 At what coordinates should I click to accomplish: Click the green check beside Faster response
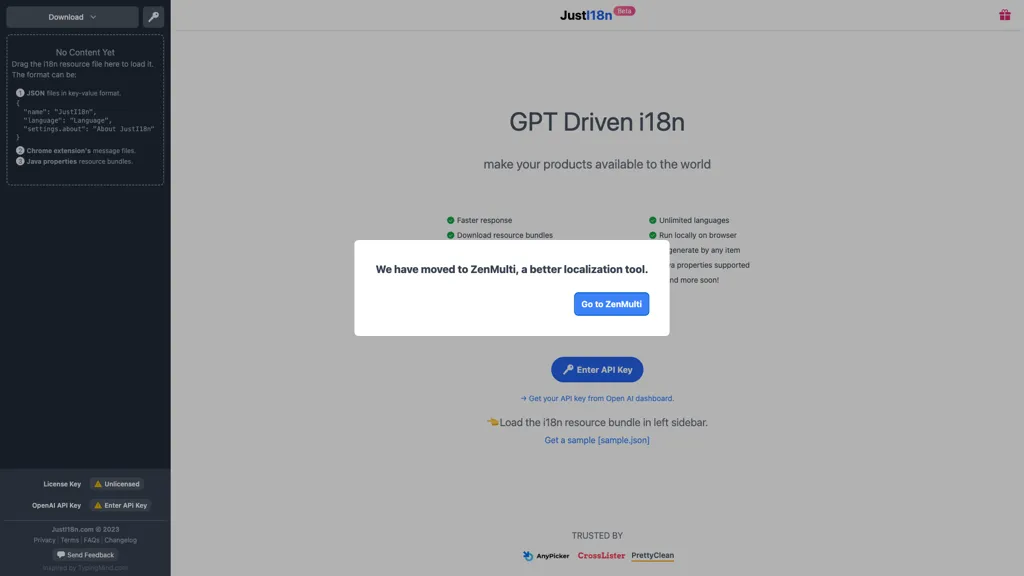point(451,220)
